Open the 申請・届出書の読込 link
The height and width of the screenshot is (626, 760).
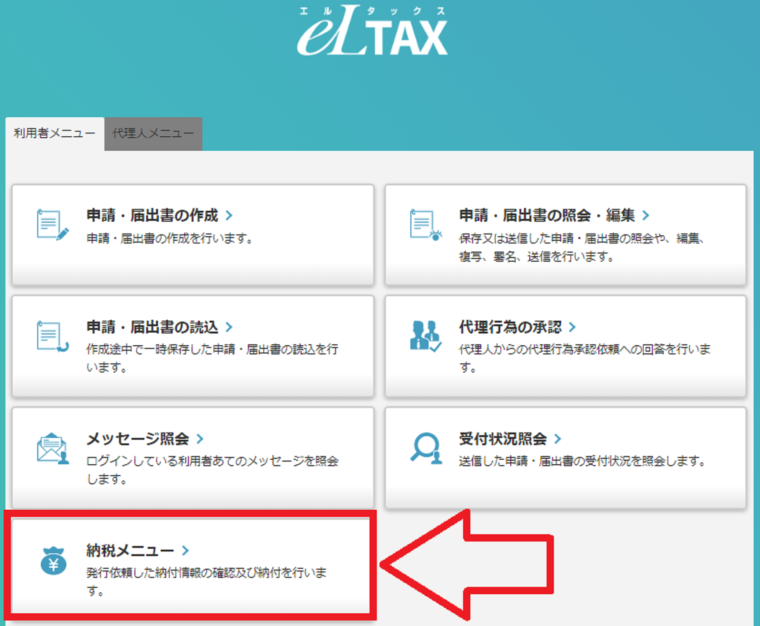(x=152, y=327)
